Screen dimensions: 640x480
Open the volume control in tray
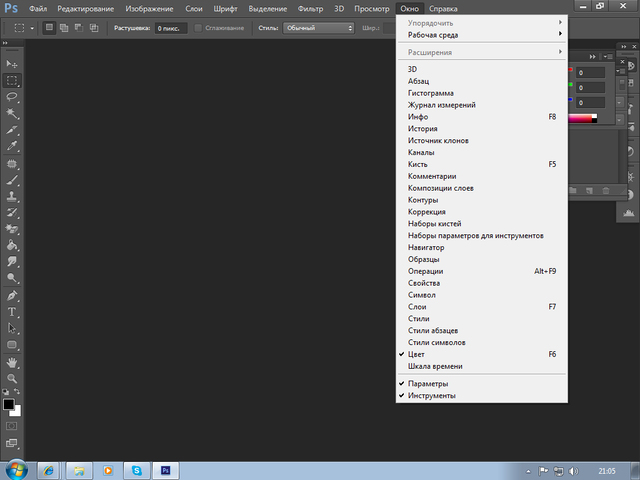coord(573,471)
